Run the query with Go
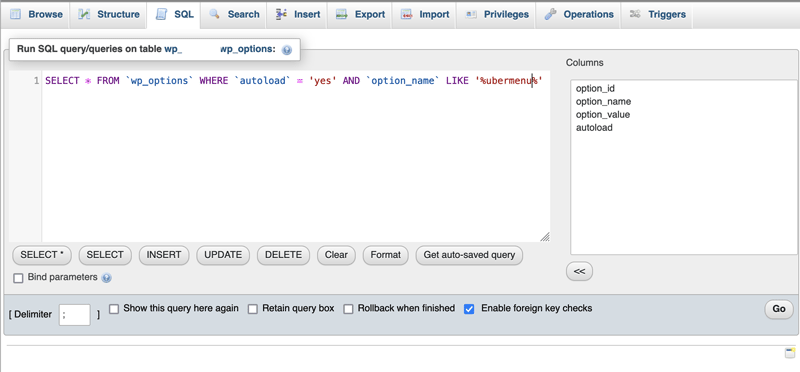 click(x=779, y=309)
